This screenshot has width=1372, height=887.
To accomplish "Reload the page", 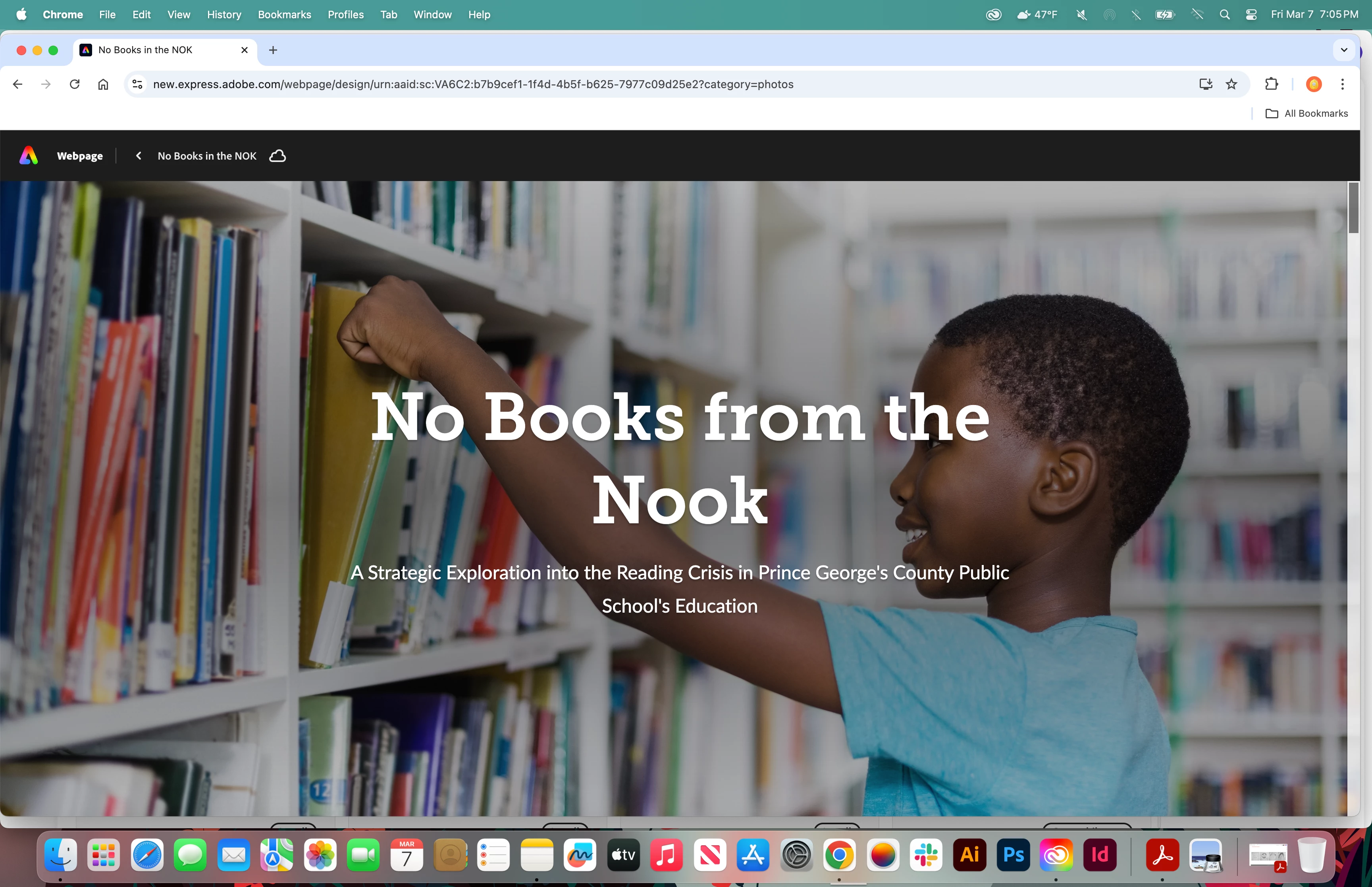I will pyautogui.click(x=74, y=84).
